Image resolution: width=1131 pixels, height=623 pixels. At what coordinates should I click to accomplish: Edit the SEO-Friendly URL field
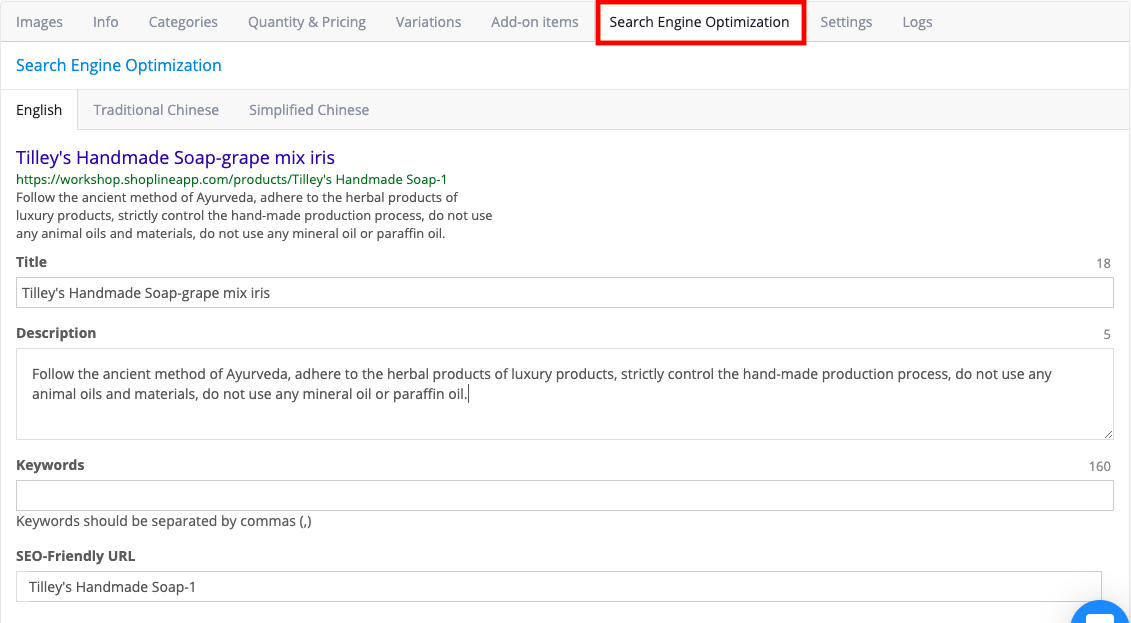point(559,586)
